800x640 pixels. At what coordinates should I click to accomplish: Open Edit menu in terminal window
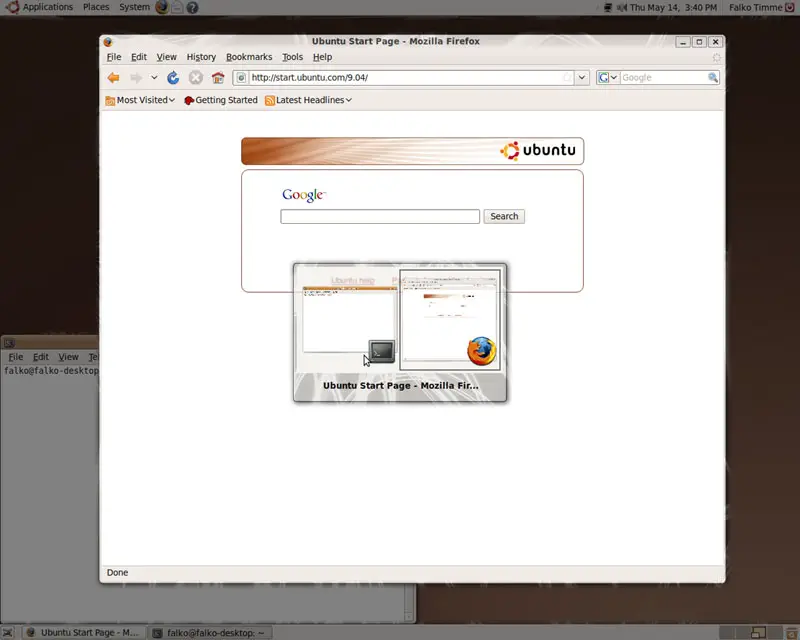[41, 357]
